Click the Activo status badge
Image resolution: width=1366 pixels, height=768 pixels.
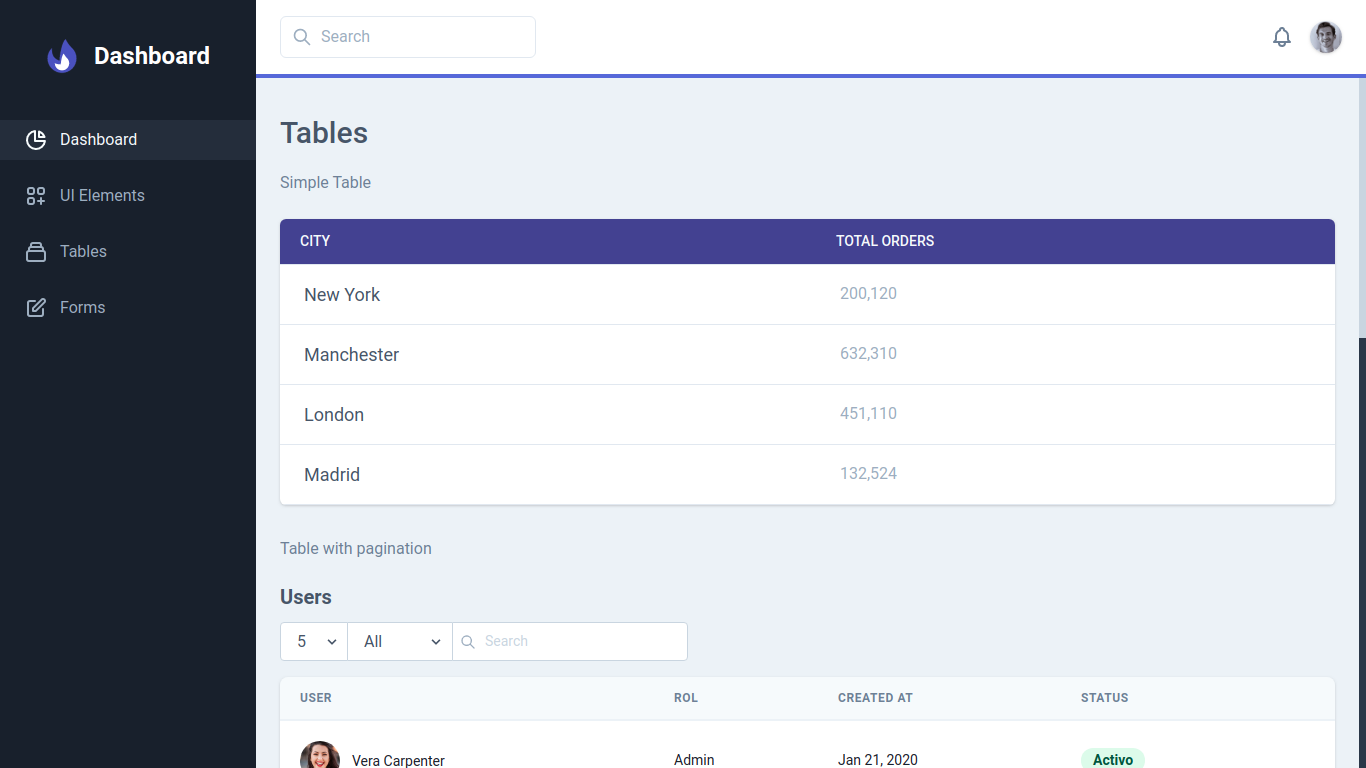1113,759
